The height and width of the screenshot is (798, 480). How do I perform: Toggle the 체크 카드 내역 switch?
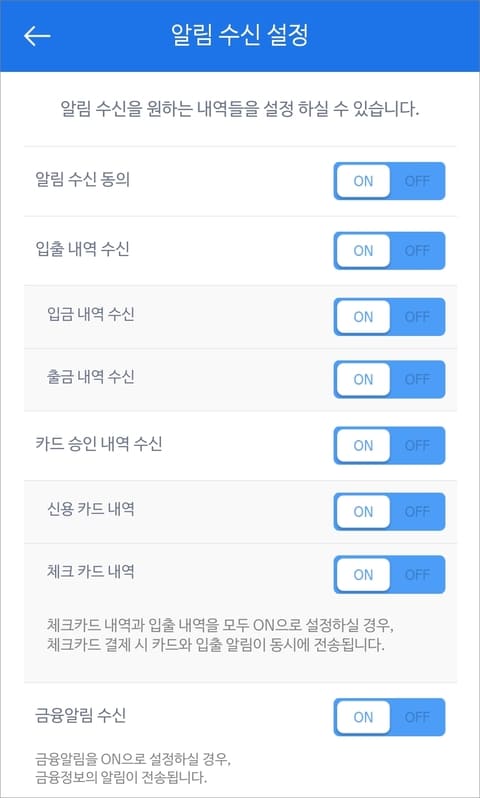pos(389,575)
